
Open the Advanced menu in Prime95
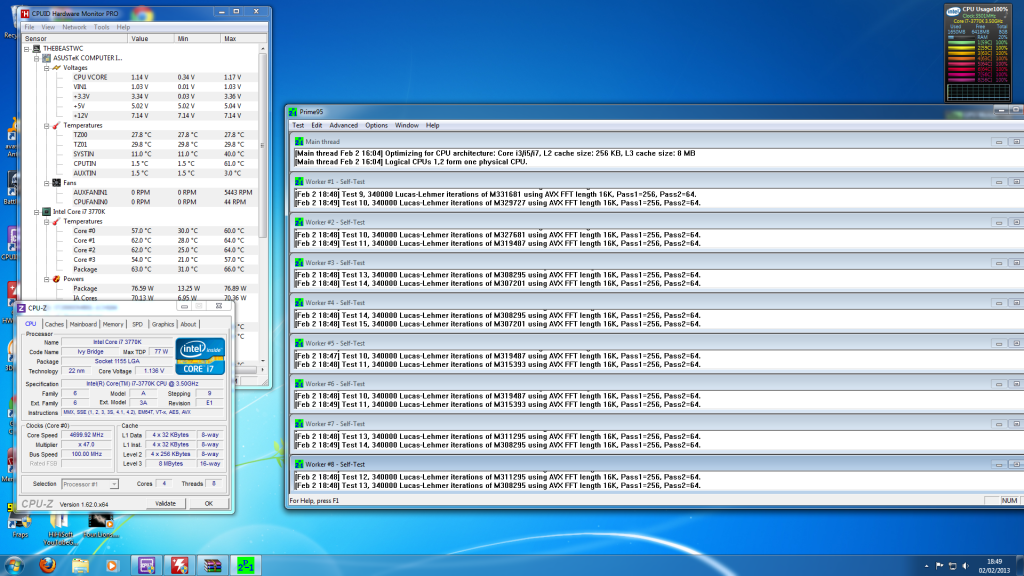(344, 125)
